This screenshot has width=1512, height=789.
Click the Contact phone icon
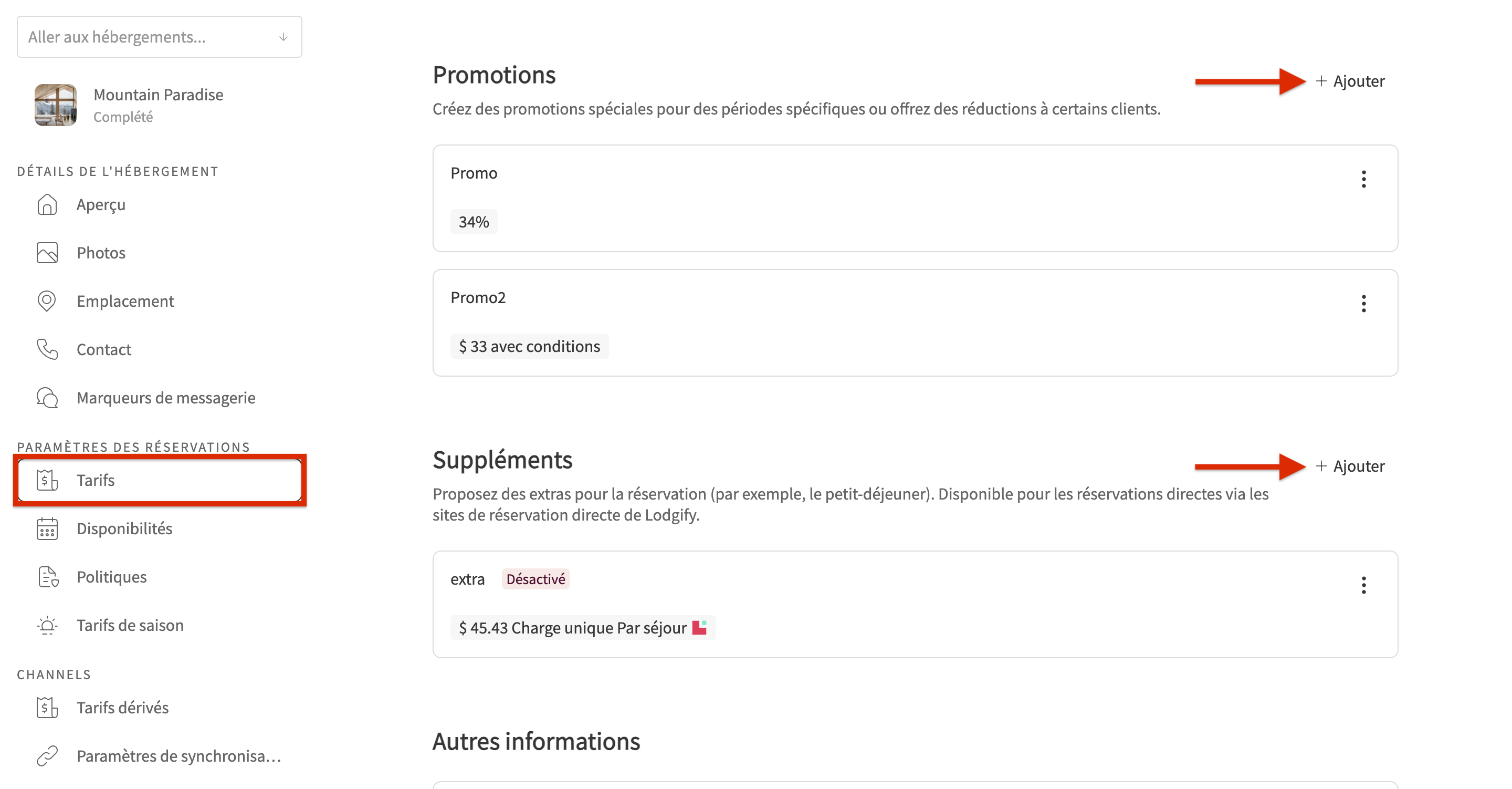pyautogui.click(x=47, y=349)
